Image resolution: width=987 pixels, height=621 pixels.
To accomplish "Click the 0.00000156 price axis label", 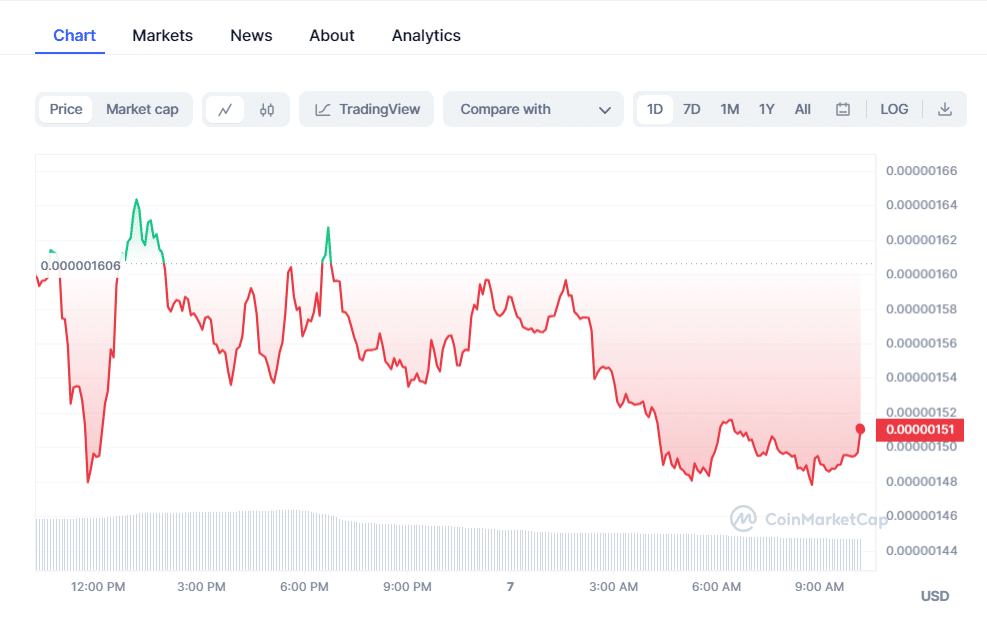I will point(922,344).
